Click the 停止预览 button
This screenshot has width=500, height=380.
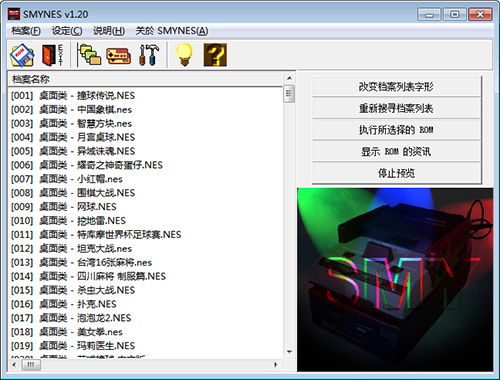396,173
